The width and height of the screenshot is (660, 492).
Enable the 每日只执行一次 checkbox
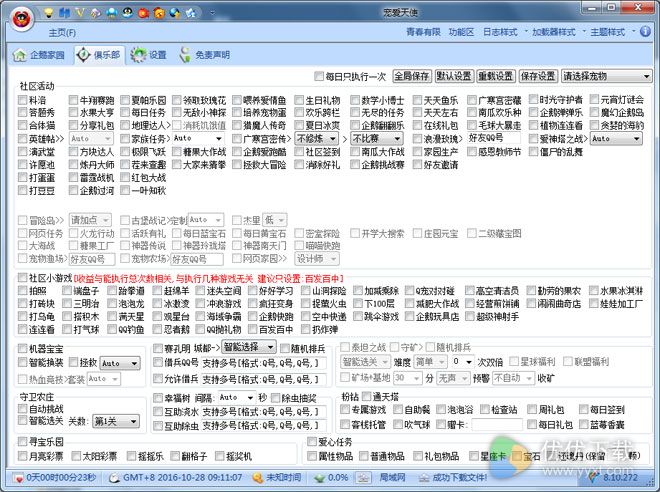(319, 76)
